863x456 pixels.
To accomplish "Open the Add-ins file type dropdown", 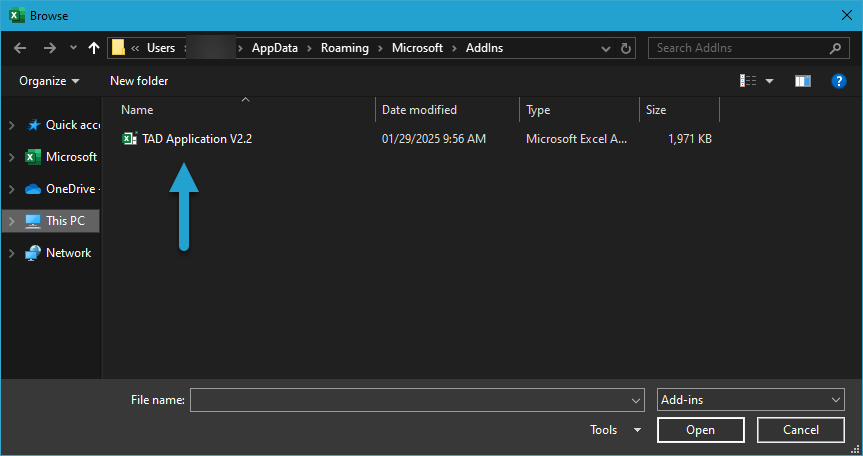I will (x=751, y=400).
